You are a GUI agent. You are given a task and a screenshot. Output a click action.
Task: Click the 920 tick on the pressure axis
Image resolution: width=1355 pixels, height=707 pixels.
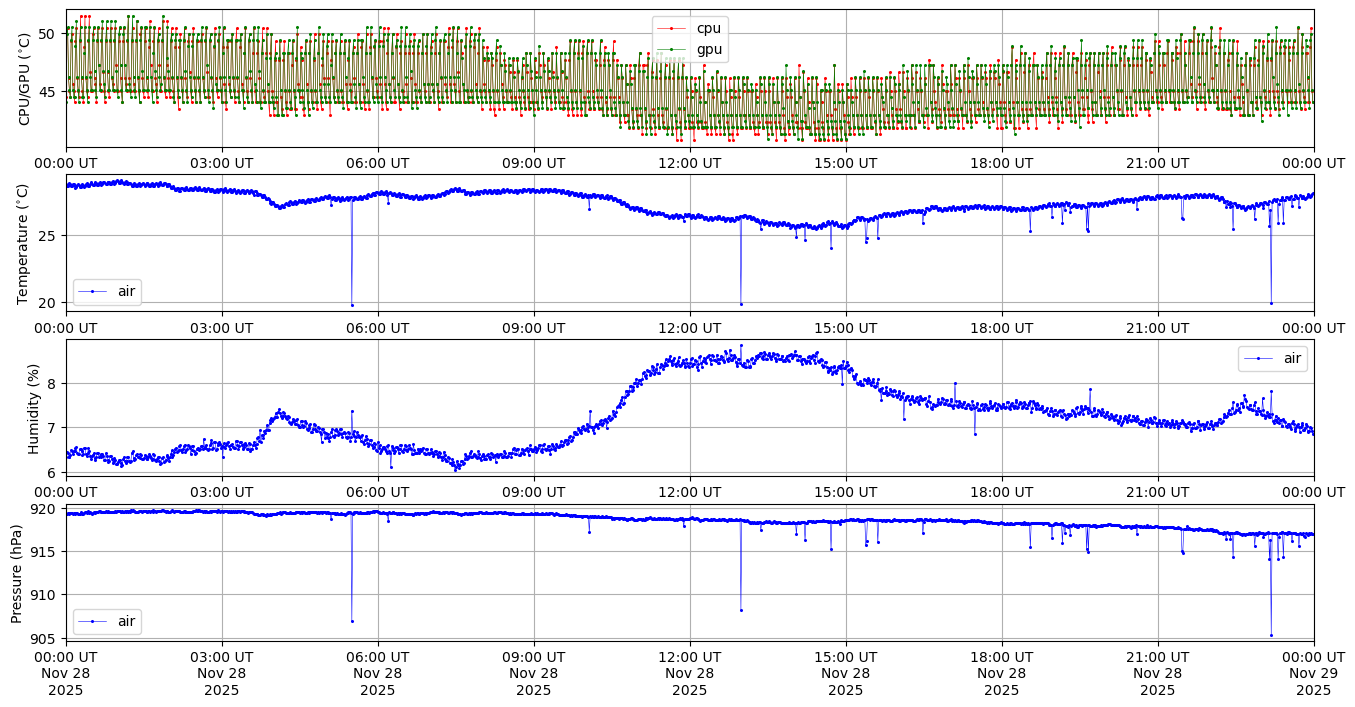[47, 509]
